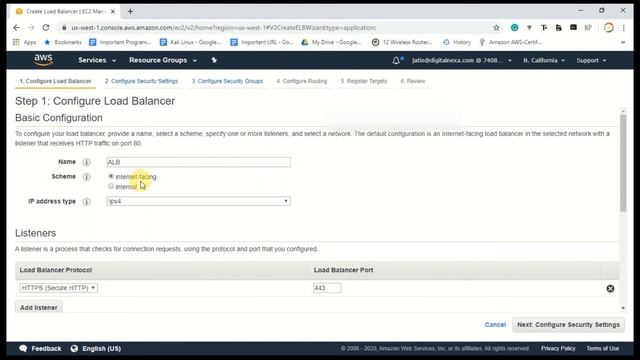This screenshot has height=360, width=640.
Task: Switch to 1. Configure Load Balancer tab
Action: (x=56, y=81)
